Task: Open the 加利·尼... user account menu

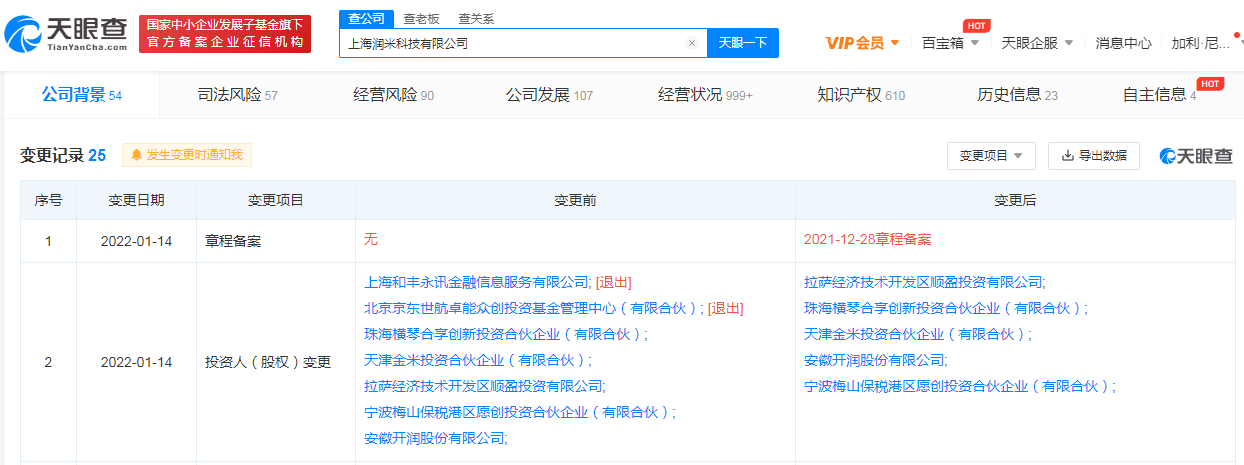Action: point(1201,43)
